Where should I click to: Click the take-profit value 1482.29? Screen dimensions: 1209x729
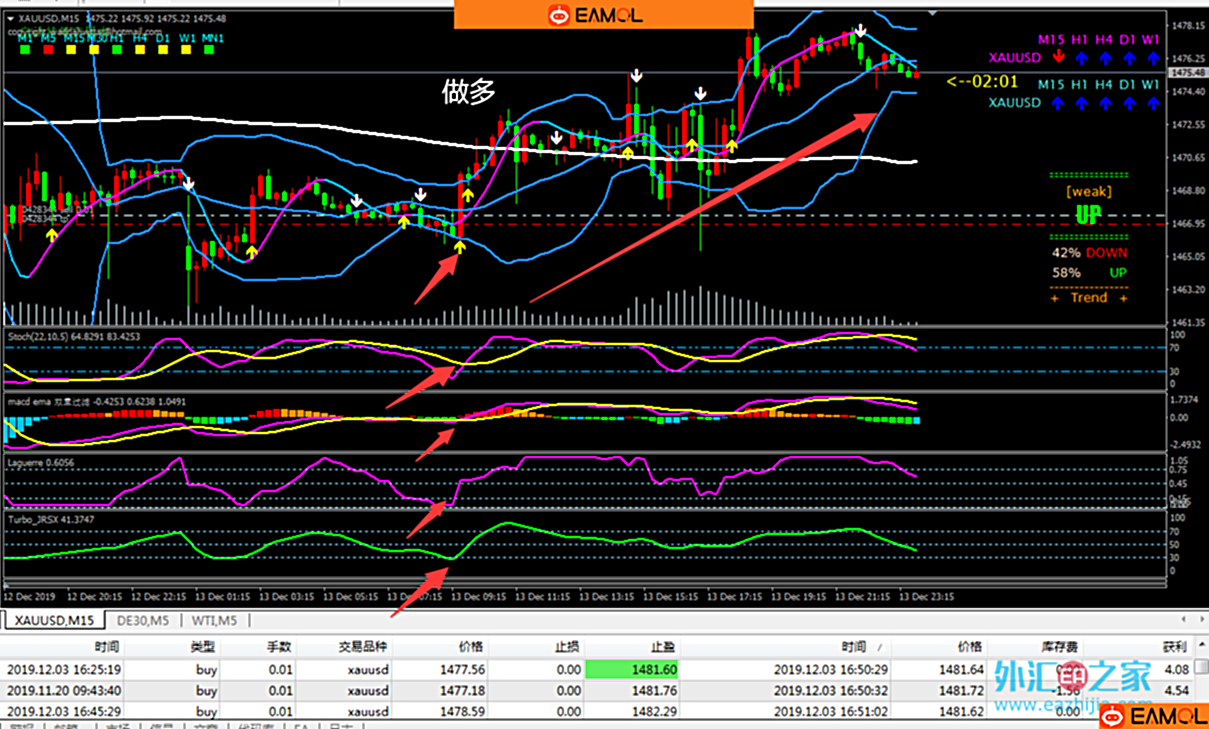pyautogui.click(x=655, y=711)
